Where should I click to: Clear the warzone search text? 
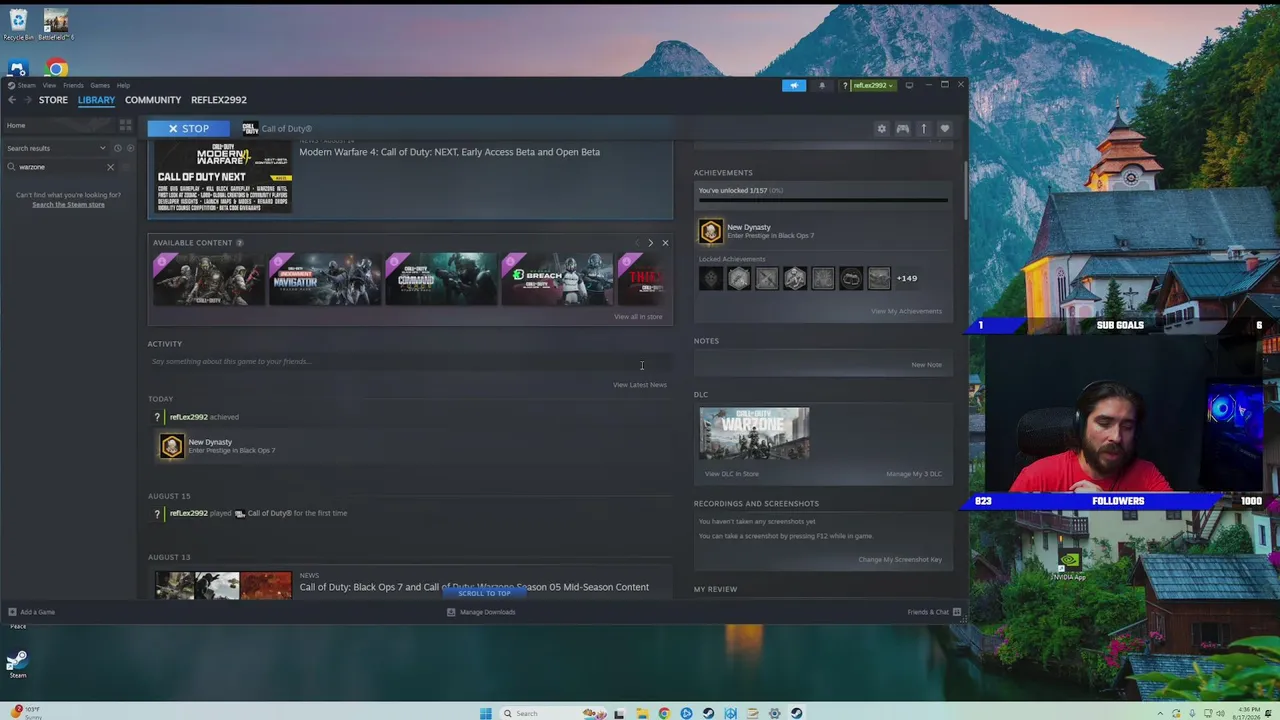point(110,167)
